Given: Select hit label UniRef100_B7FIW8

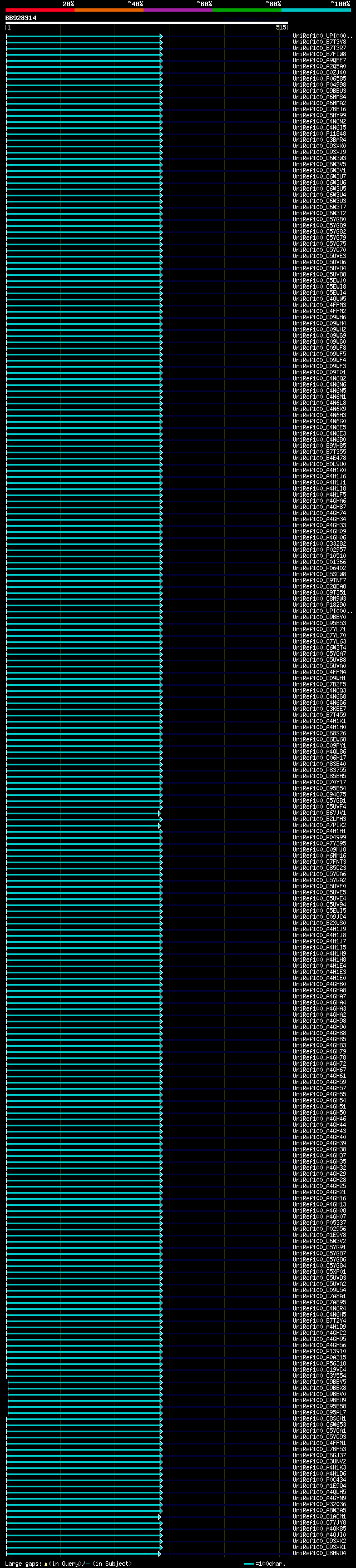Looking at the screenshot, I should pos(319,54).
